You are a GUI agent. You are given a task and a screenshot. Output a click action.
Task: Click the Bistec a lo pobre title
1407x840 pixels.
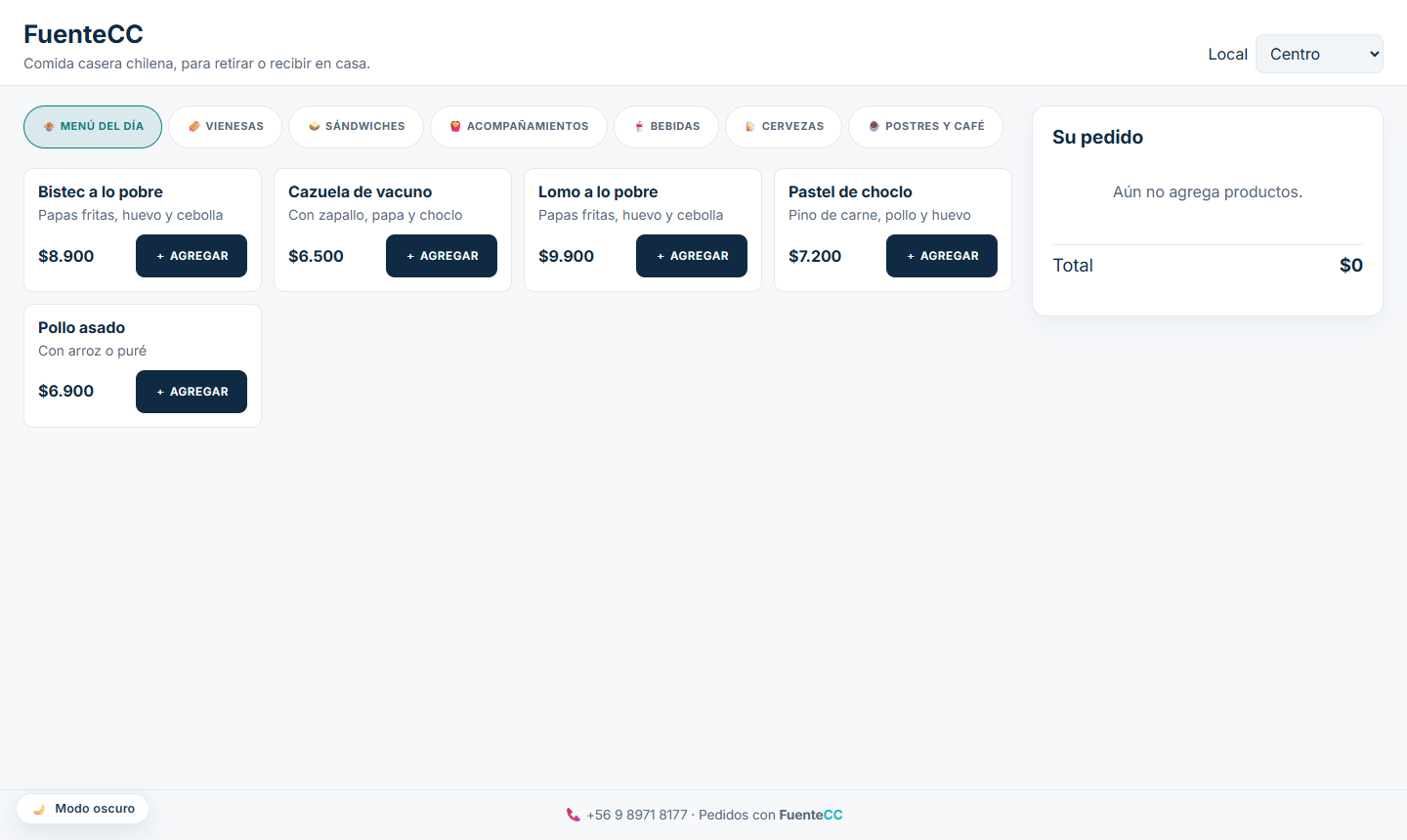point(101,192)
